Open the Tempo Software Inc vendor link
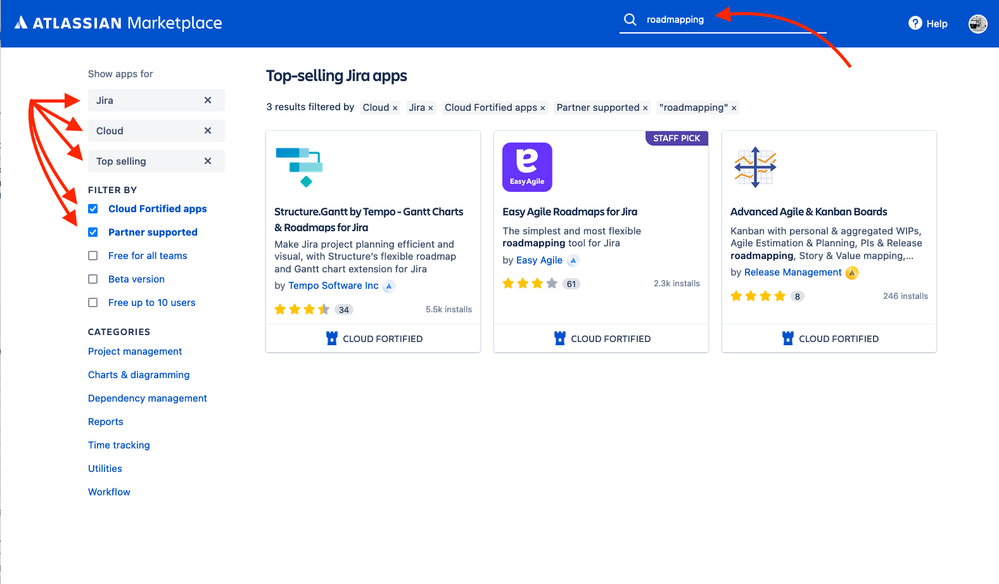Viewport: 999px width, 584px height. pos(333,285)
